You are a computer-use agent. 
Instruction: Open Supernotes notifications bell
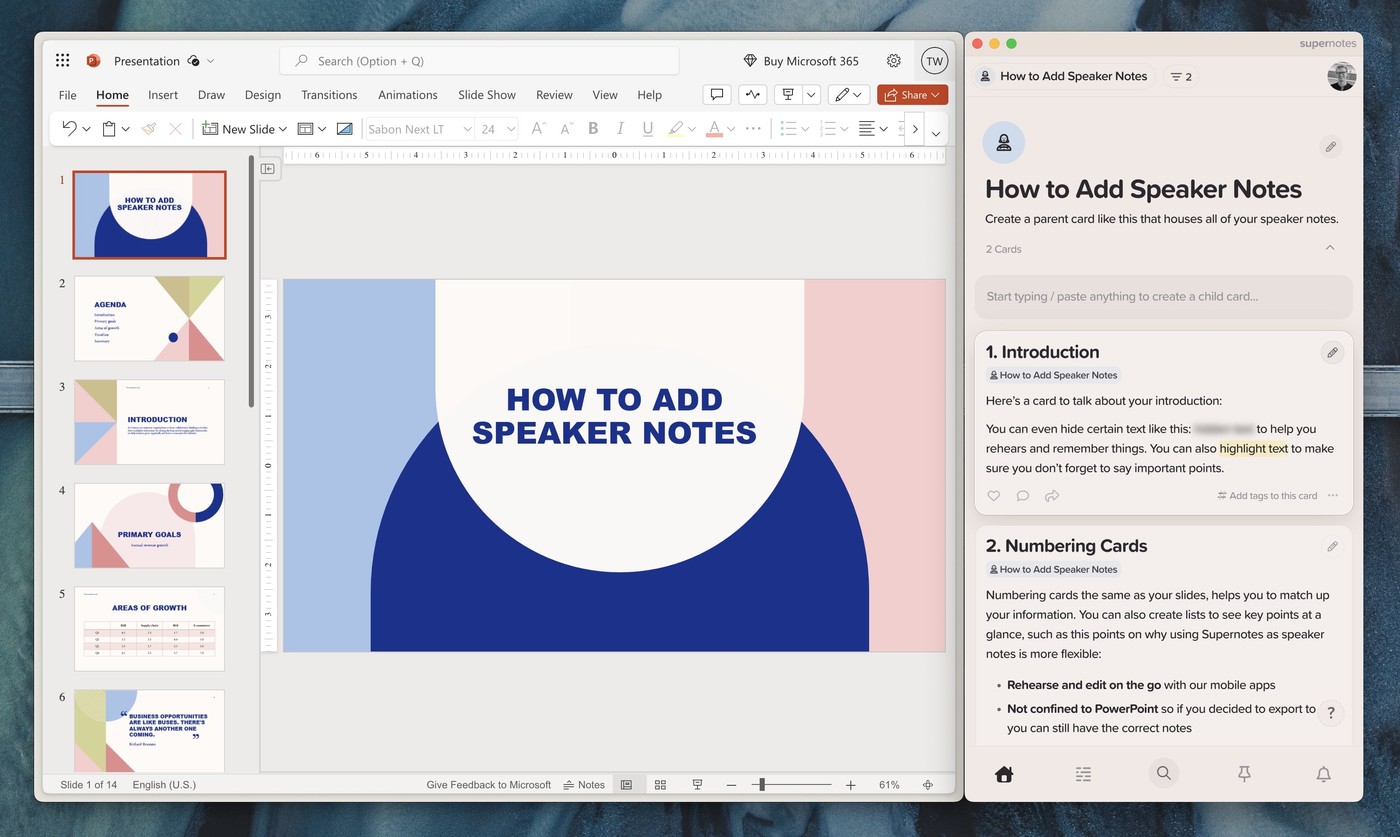(x=1323, y=773)
